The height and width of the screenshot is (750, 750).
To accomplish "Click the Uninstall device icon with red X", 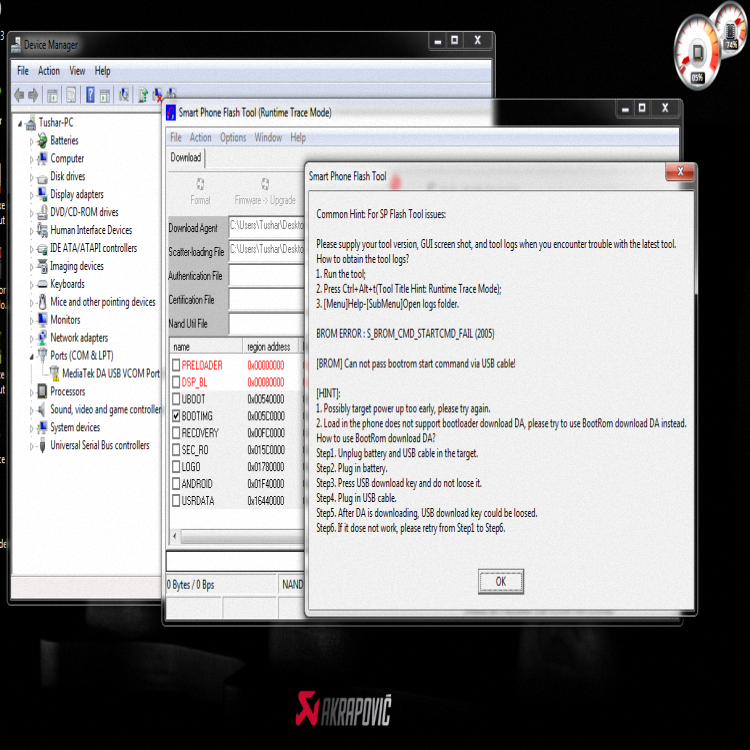I will pos(159,95).
